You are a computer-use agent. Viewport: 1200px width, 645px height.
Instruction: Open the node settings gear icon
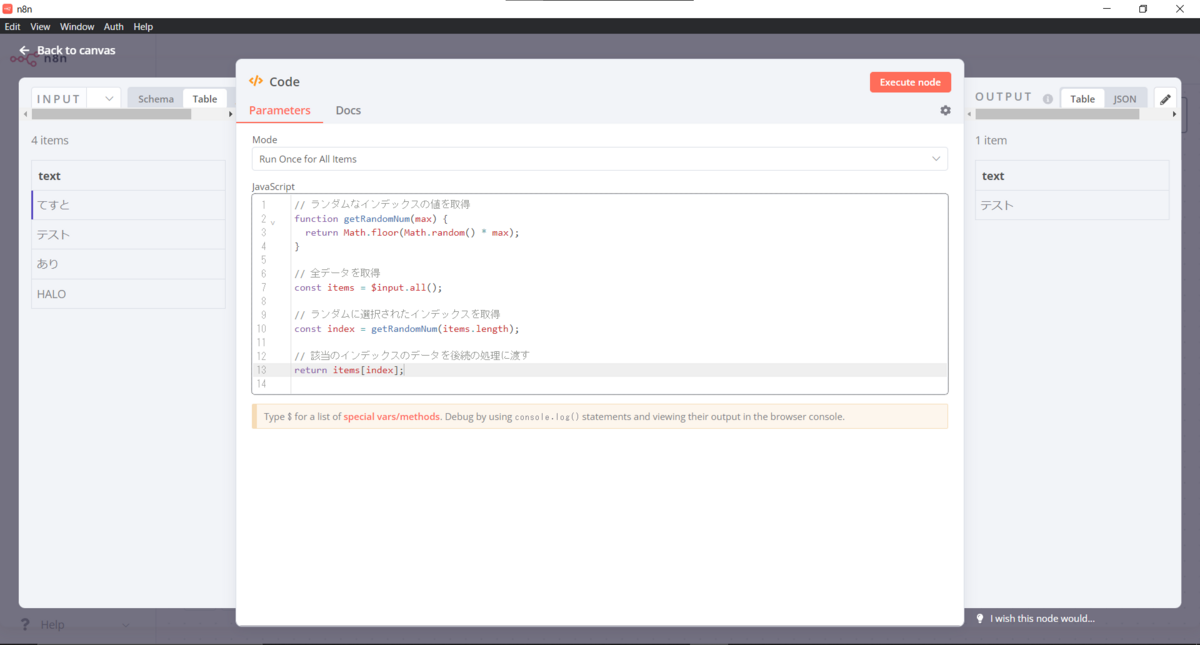(945, 110)
